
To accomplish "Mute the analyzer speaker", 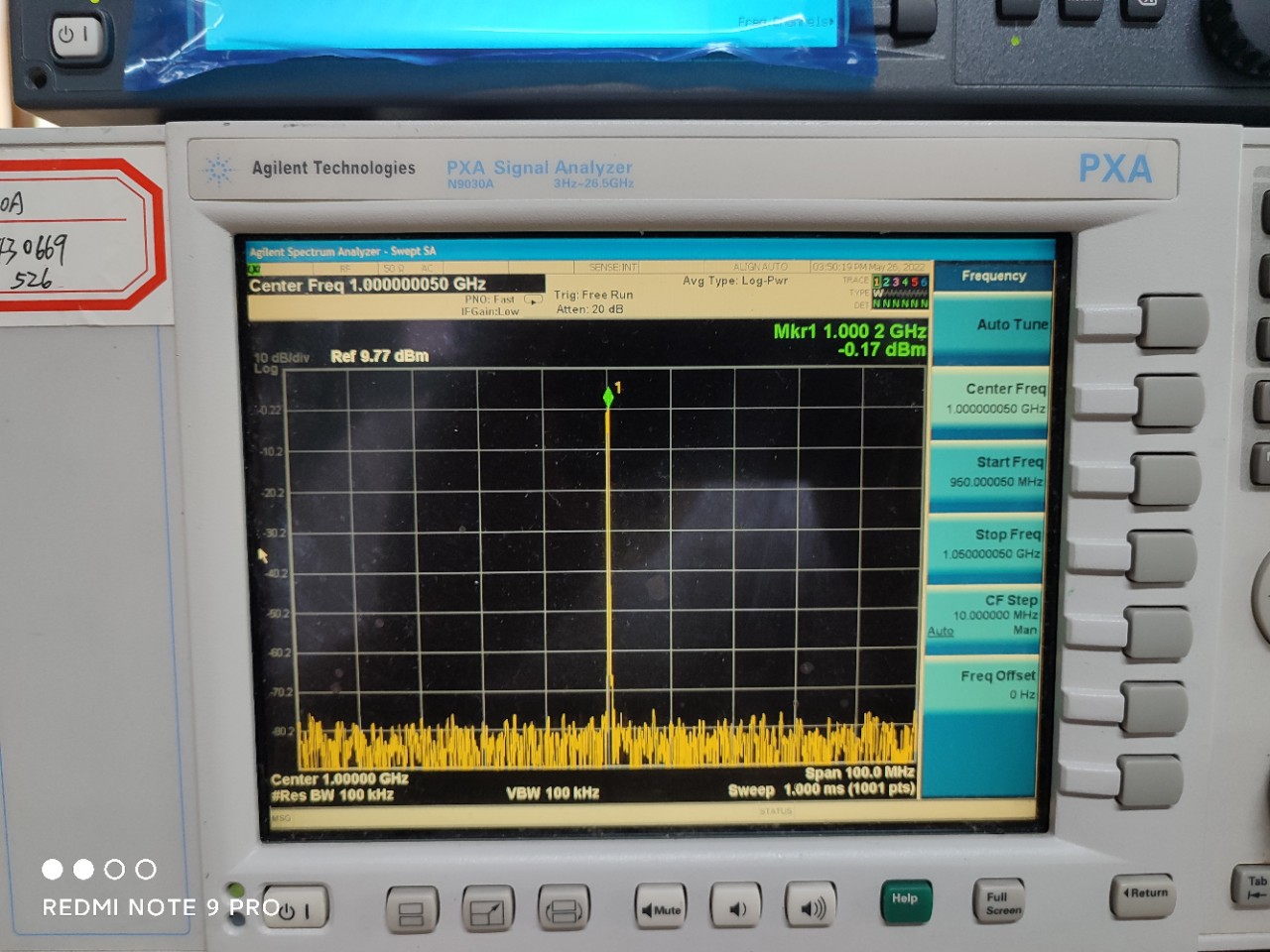I will 662,907.
